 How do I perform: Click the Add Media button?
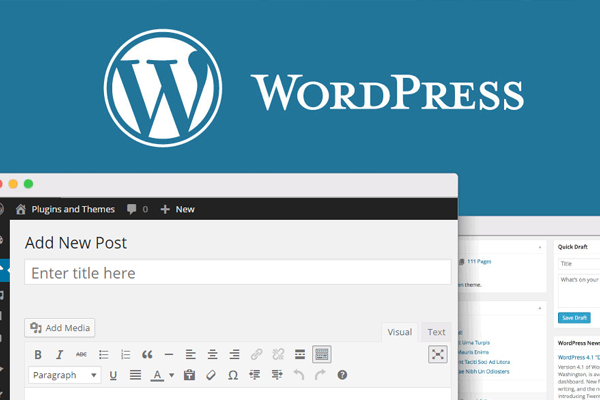pos(60,328)
